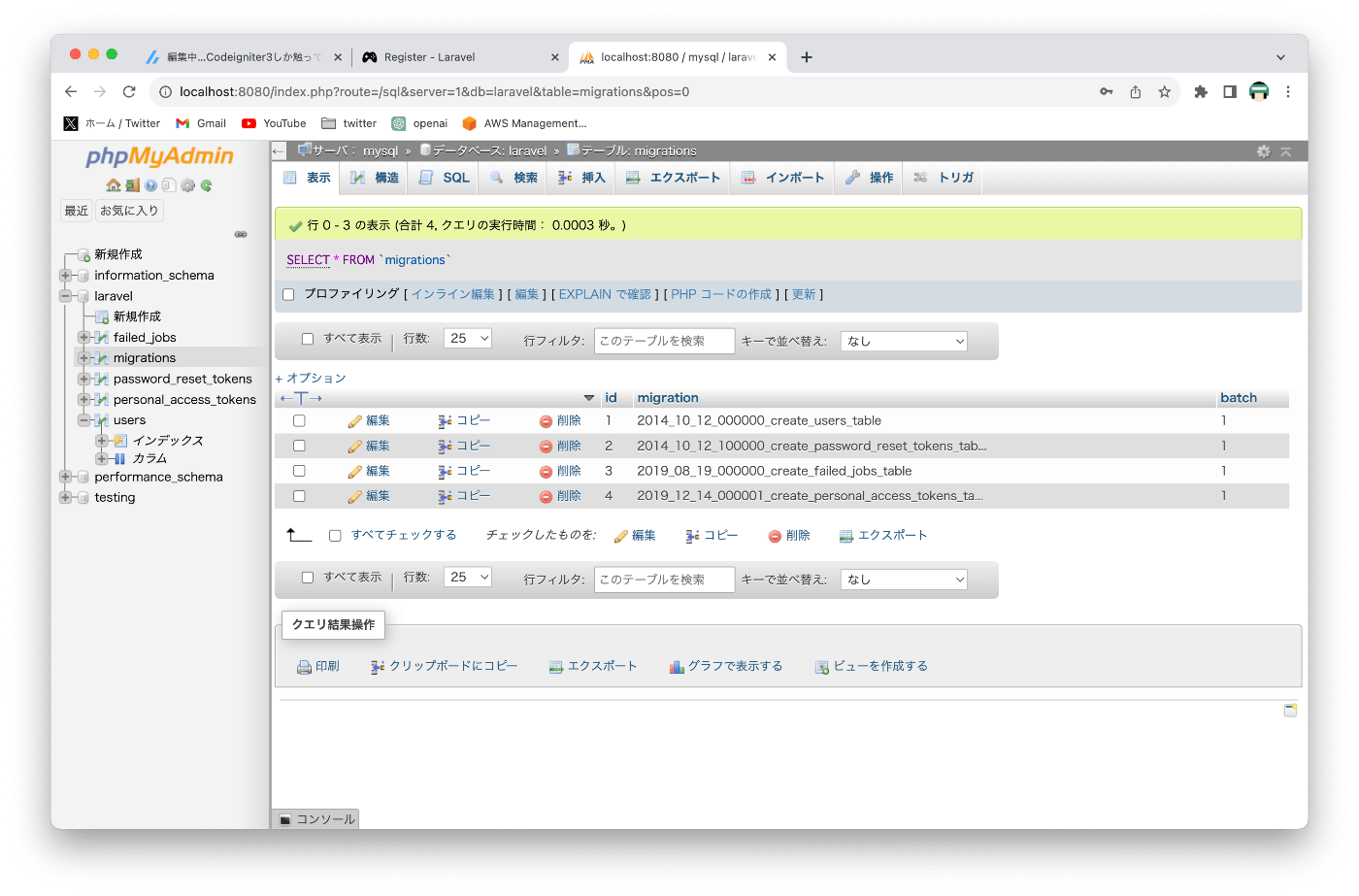The height and width of the screenshot is (896, 1359).
Task: Click EXPLAIN で確認 link
Action: coord(605,295)
